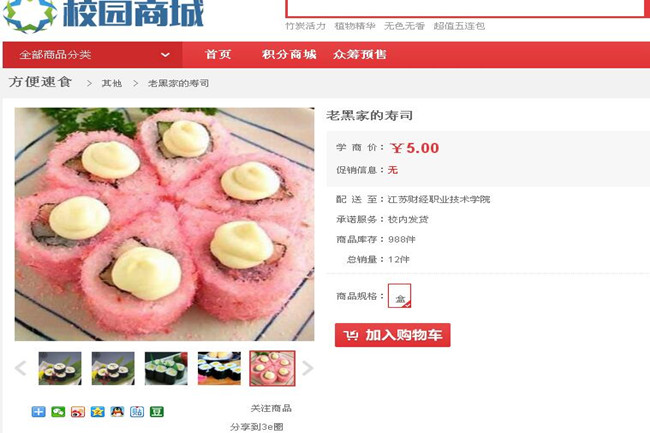Show previous thumbnails with left arrow
Viewport: 650px width, 433px height.
pyautogui.click(x=21, y=368)
